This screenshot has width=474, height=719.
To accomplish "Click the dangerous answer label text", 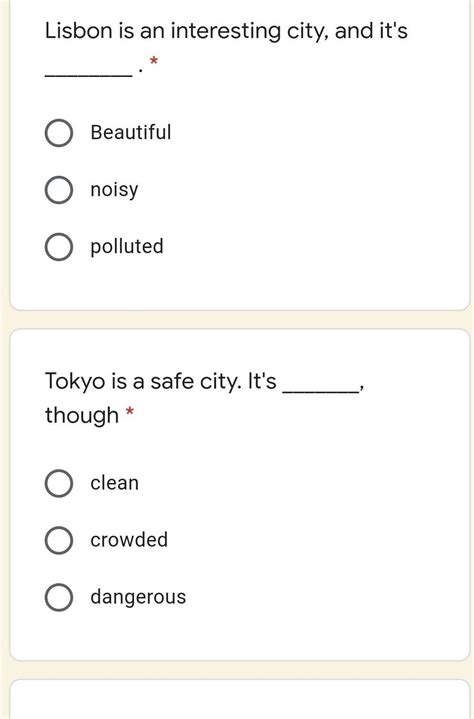I will [x=138, y=597].
